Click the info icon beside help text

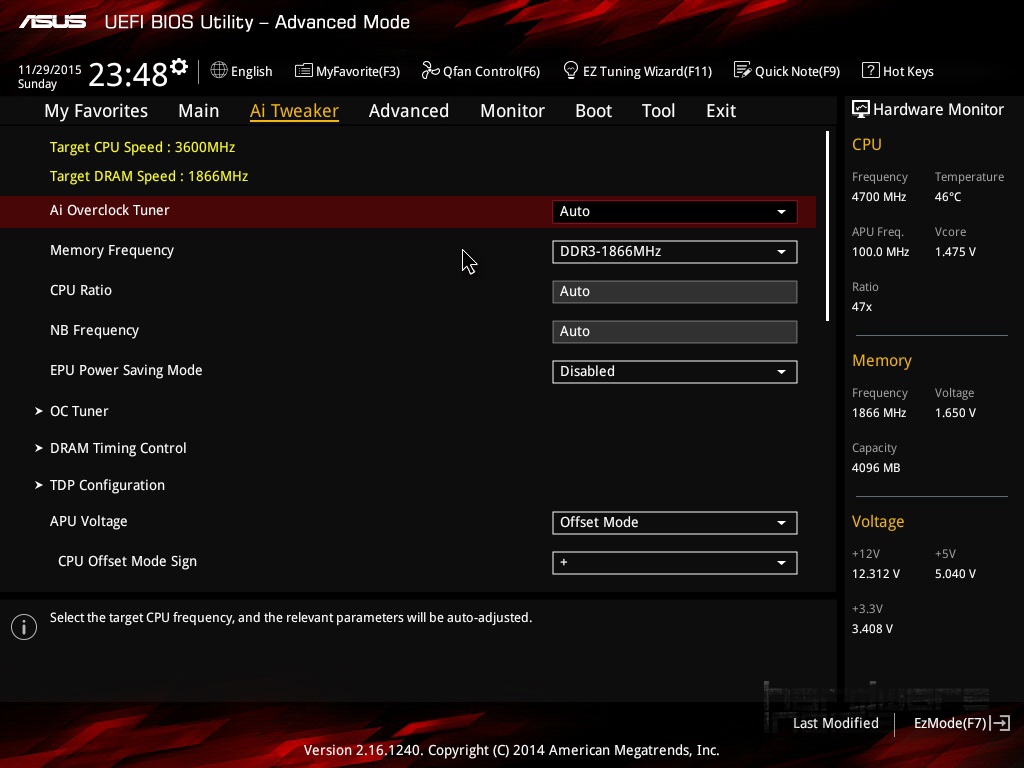[24, 627]
